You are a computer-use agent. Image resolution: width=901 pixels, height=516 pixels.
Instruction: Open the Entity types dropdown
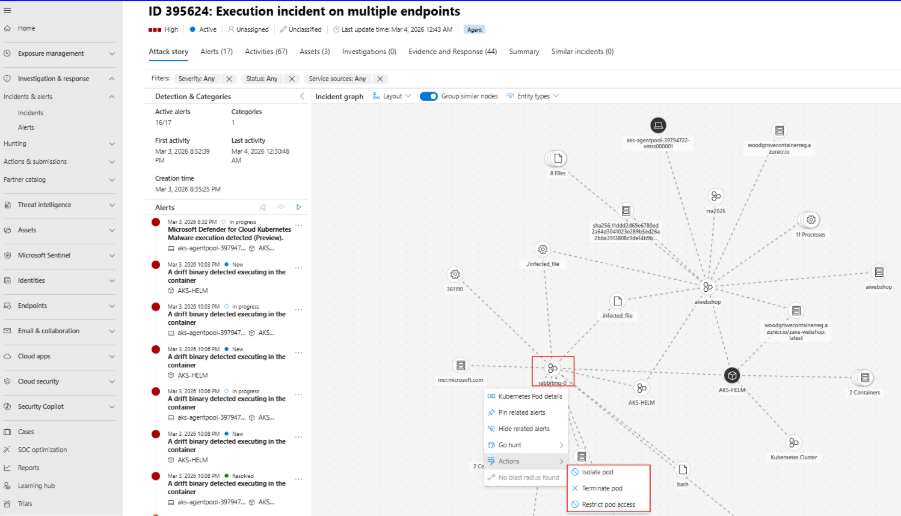tap(533, 97)
